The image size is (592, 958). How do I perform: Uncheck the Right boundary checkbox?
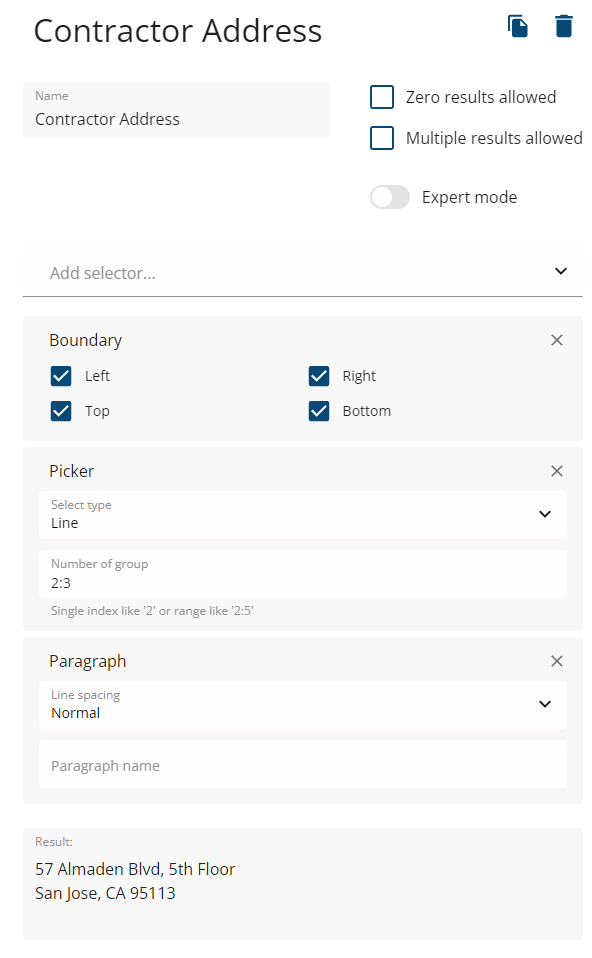[x=319, y=376]
